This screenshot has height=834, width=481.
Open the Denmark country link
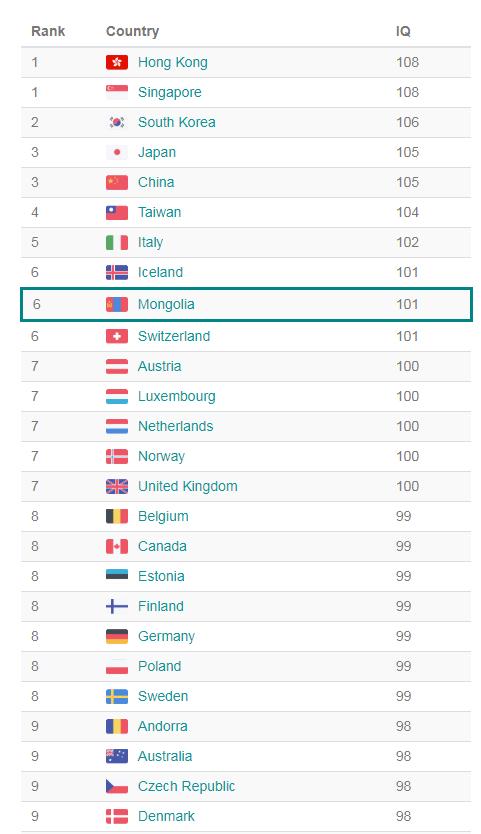[x=166, y=816]
